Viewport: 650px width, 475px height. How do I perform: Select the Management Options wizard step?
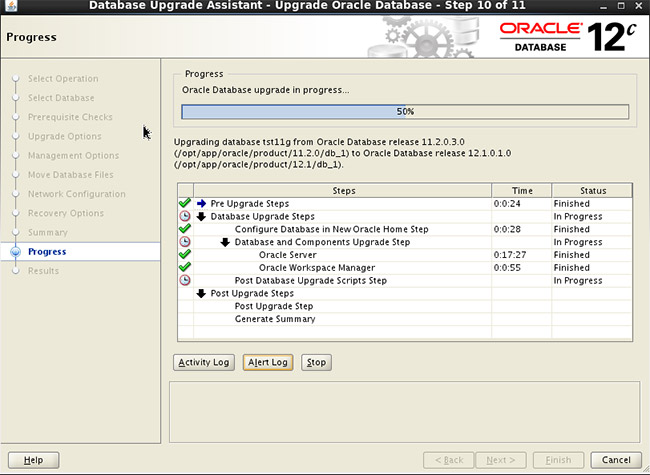[x=73, y=155]
